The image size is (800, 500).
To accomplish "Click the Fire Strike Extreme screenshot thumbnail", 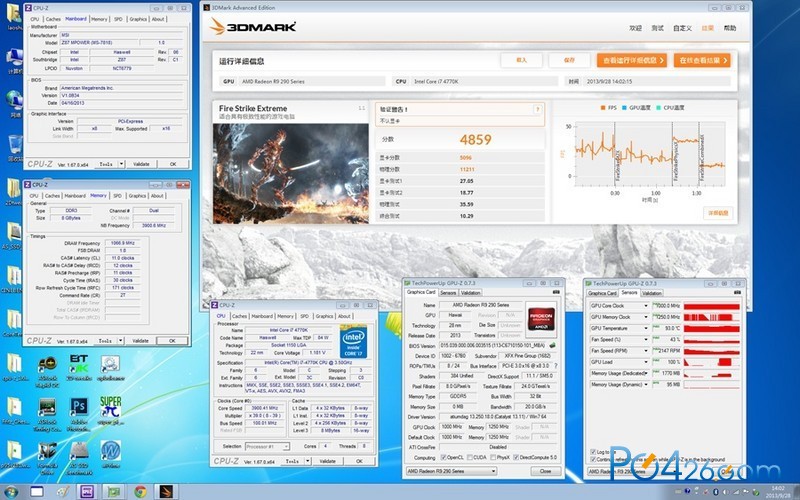I will (291, 173).
